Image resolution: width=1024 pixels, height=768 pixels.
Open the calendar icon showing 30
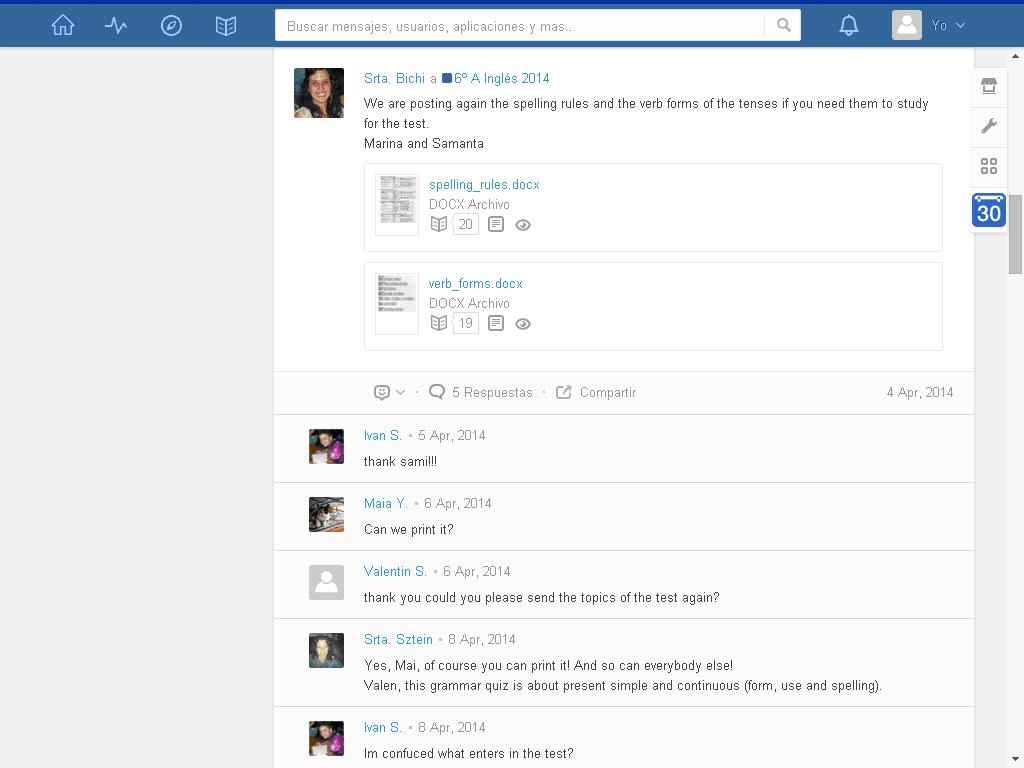point(988,210)
